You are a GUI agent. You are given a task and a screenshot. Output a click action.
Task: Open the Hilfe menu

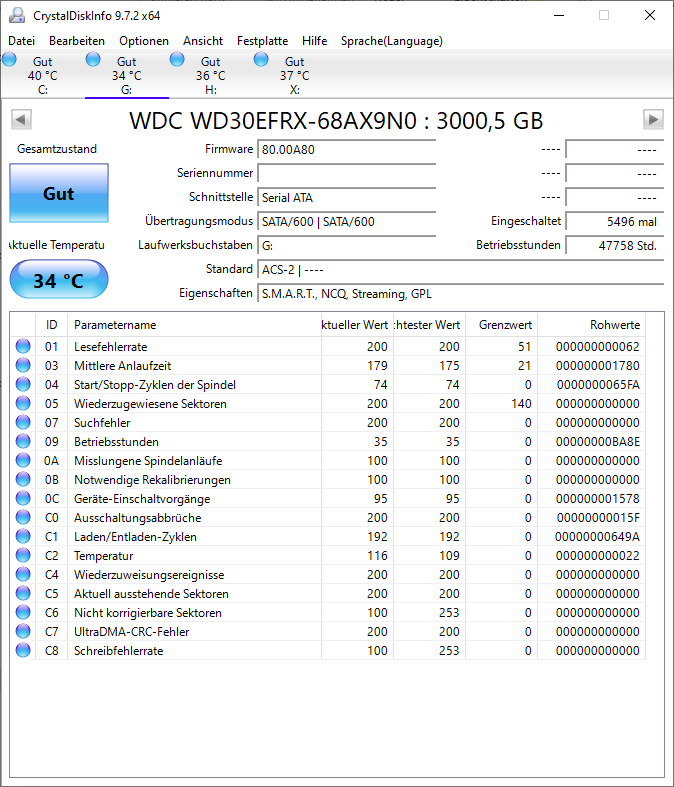pyautogui.click(x=314, y=41)
